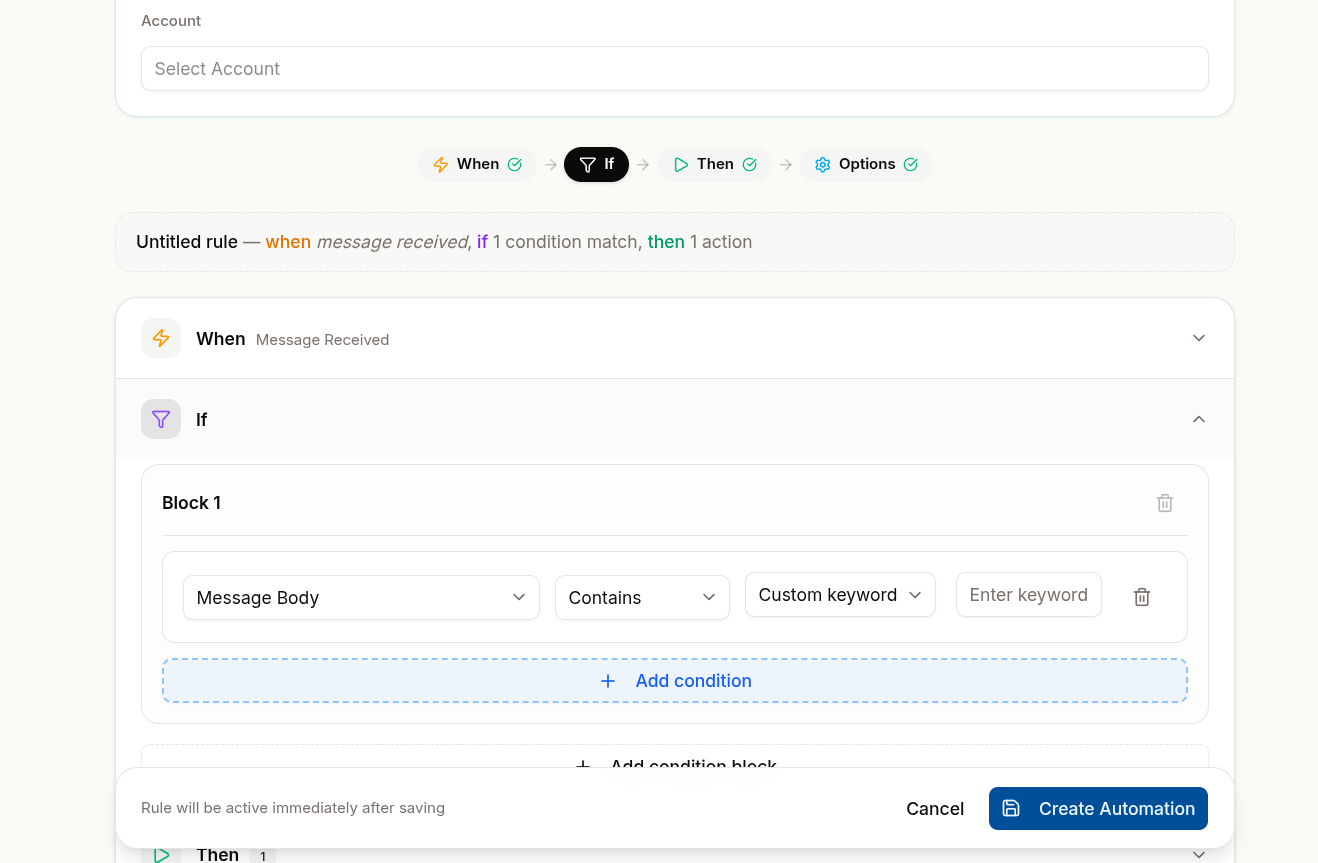Click the purple funnel icon beside If
Image resolution: width=1318 pixels, height=863 pixels.
coord(161,419)
